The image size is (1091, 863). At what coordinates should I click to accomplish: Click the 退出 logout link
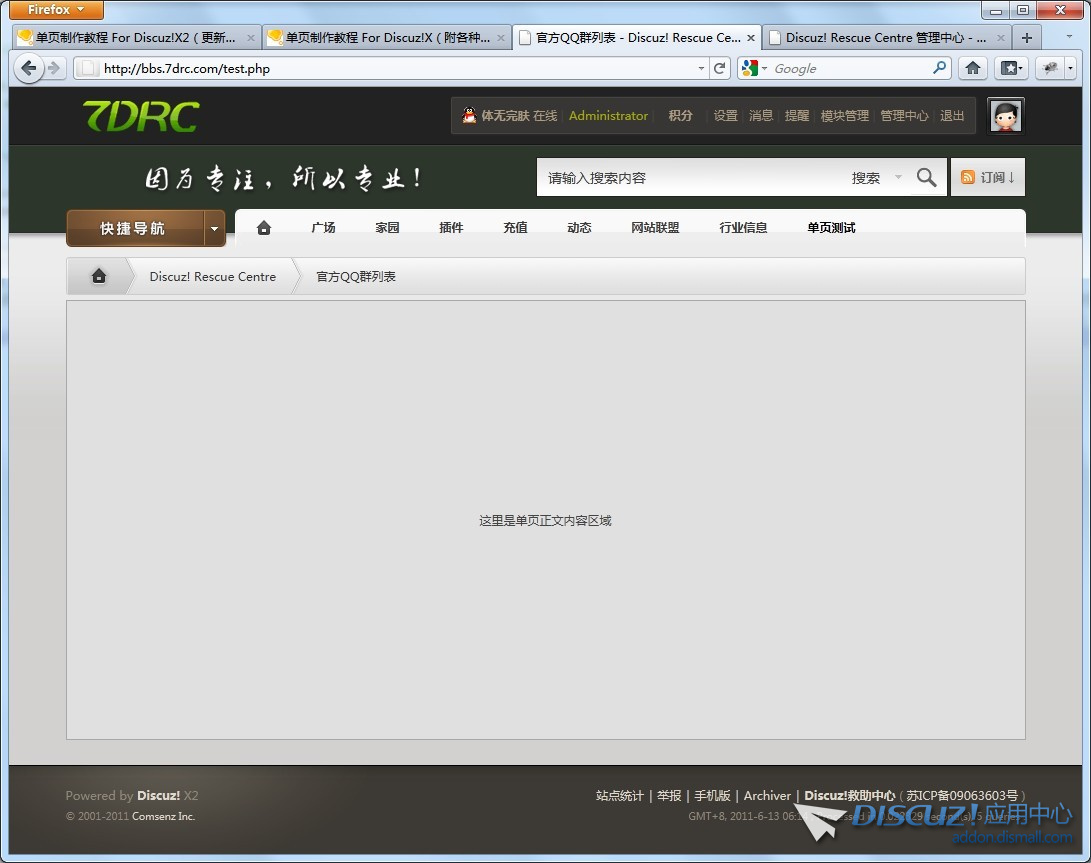(x=952, y=116)
